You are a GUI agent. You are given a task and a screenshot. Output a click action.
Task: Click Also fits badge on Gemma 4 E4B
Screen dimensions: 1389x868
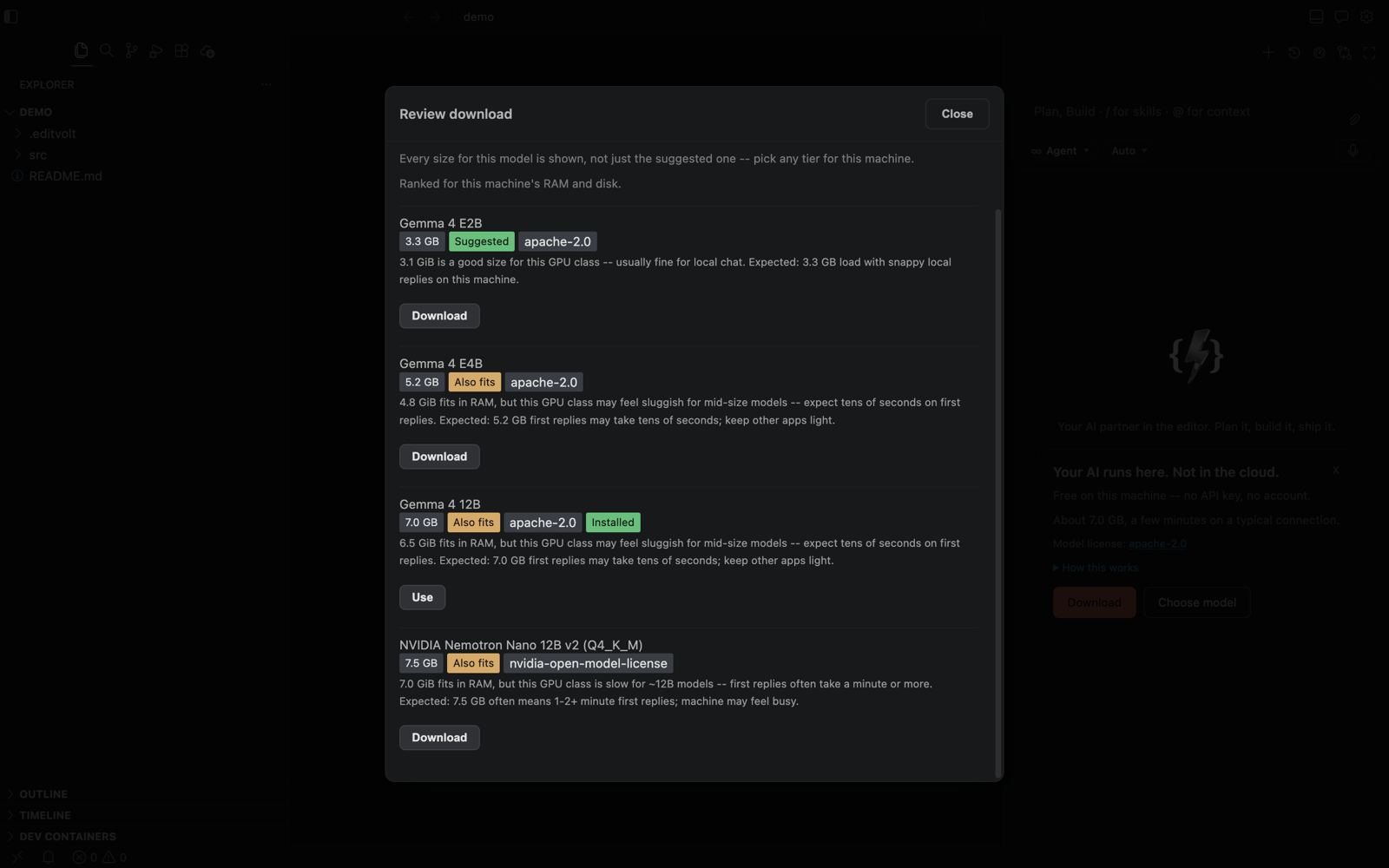click(475, 382)
